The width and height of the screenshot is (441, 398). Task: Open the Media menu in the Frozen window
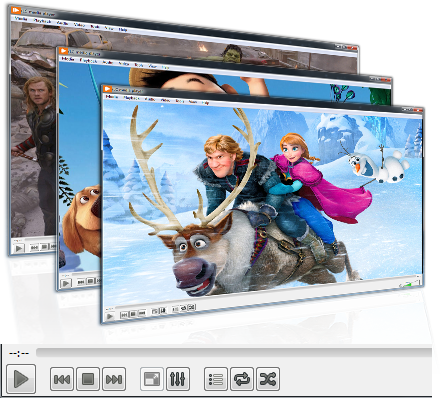coord(112,97)
